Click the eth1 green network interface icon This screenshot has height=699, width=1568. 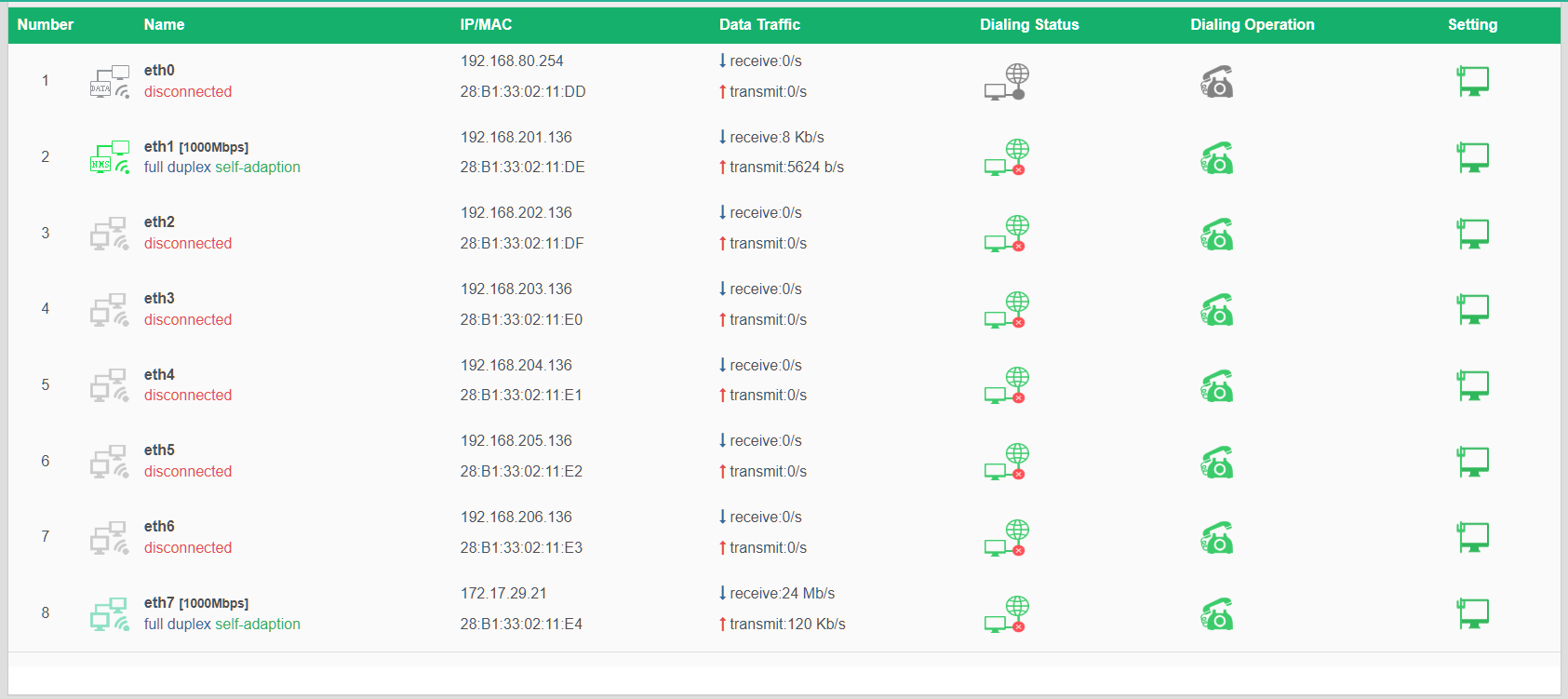coord(110,157)
